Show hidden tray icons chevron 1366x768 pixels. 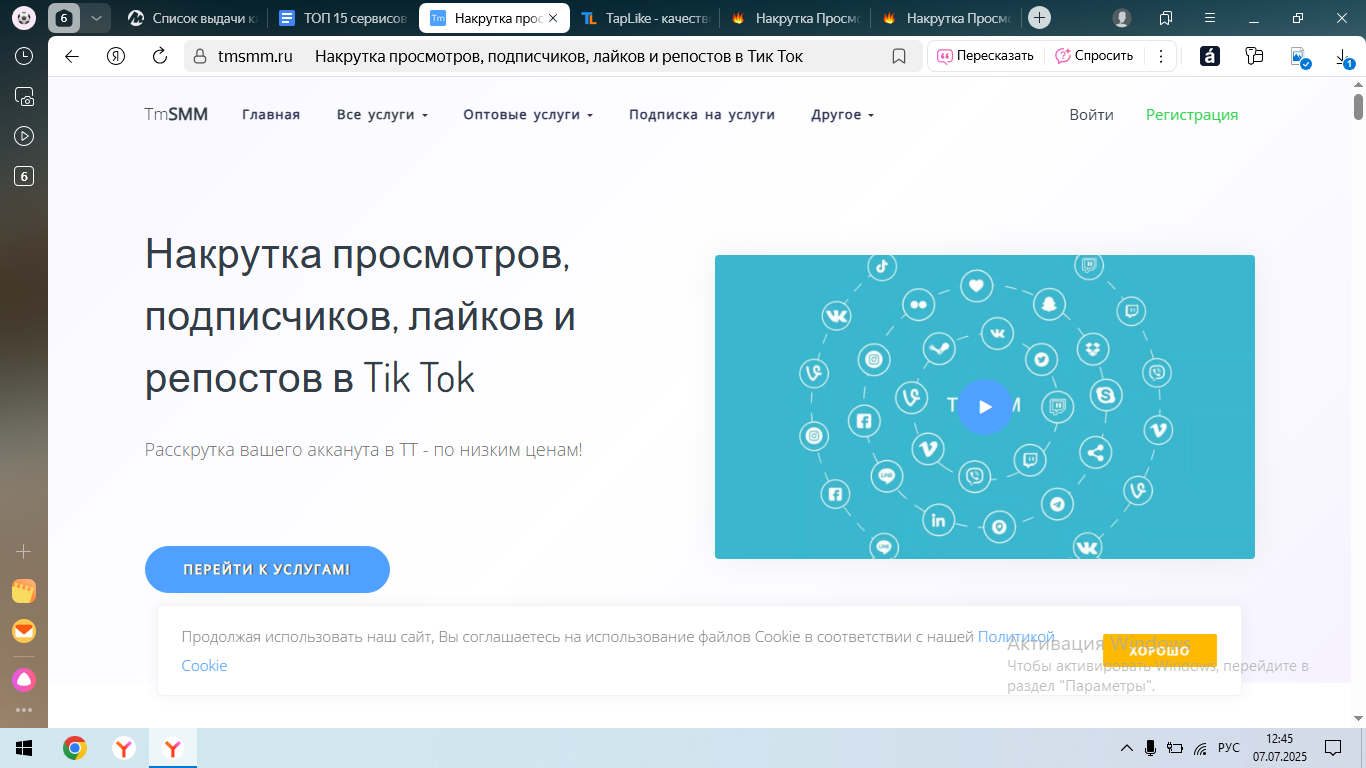(x=1127, y=748)
